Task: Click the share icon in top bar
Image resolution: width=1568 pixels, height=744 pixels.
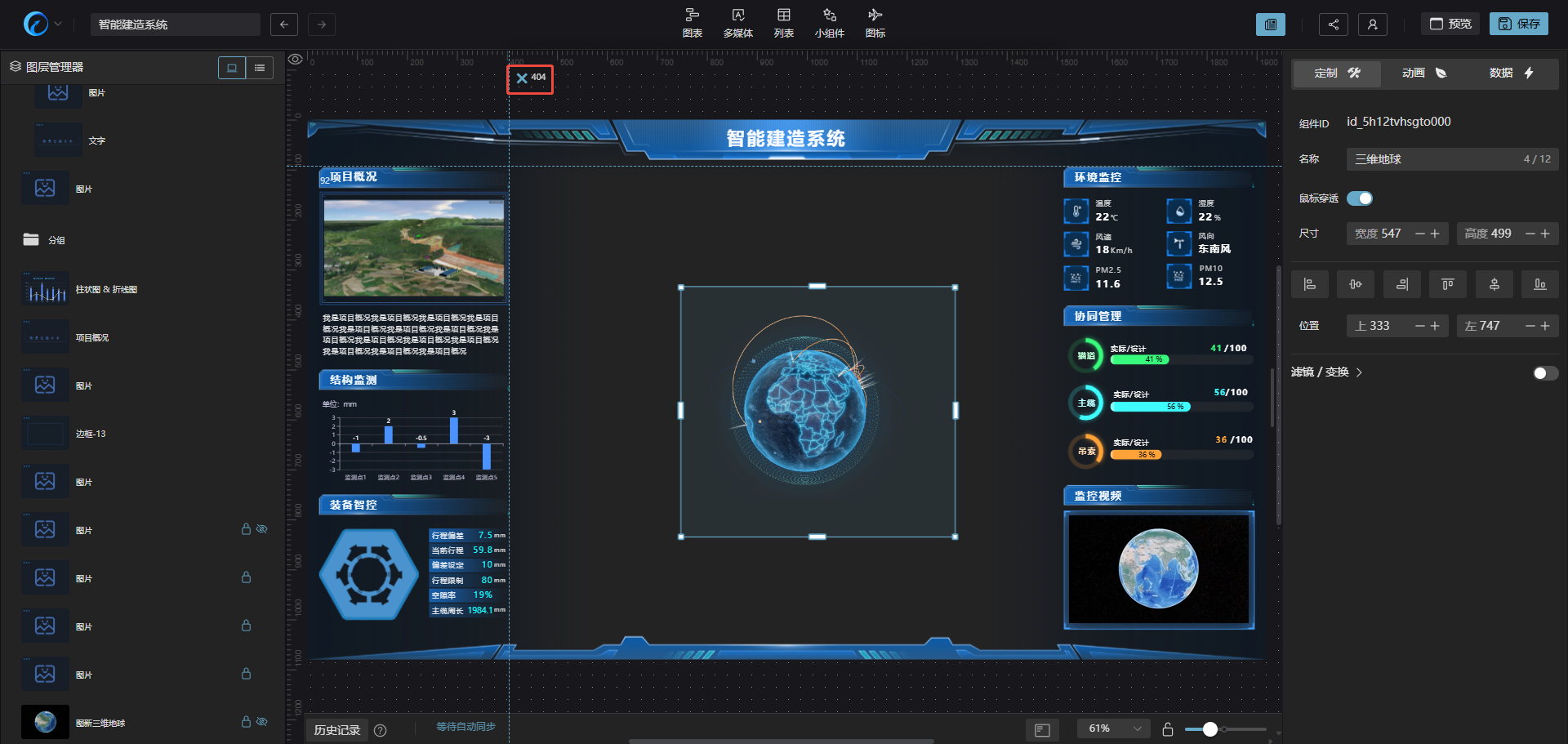Action: pos(1333,25)
